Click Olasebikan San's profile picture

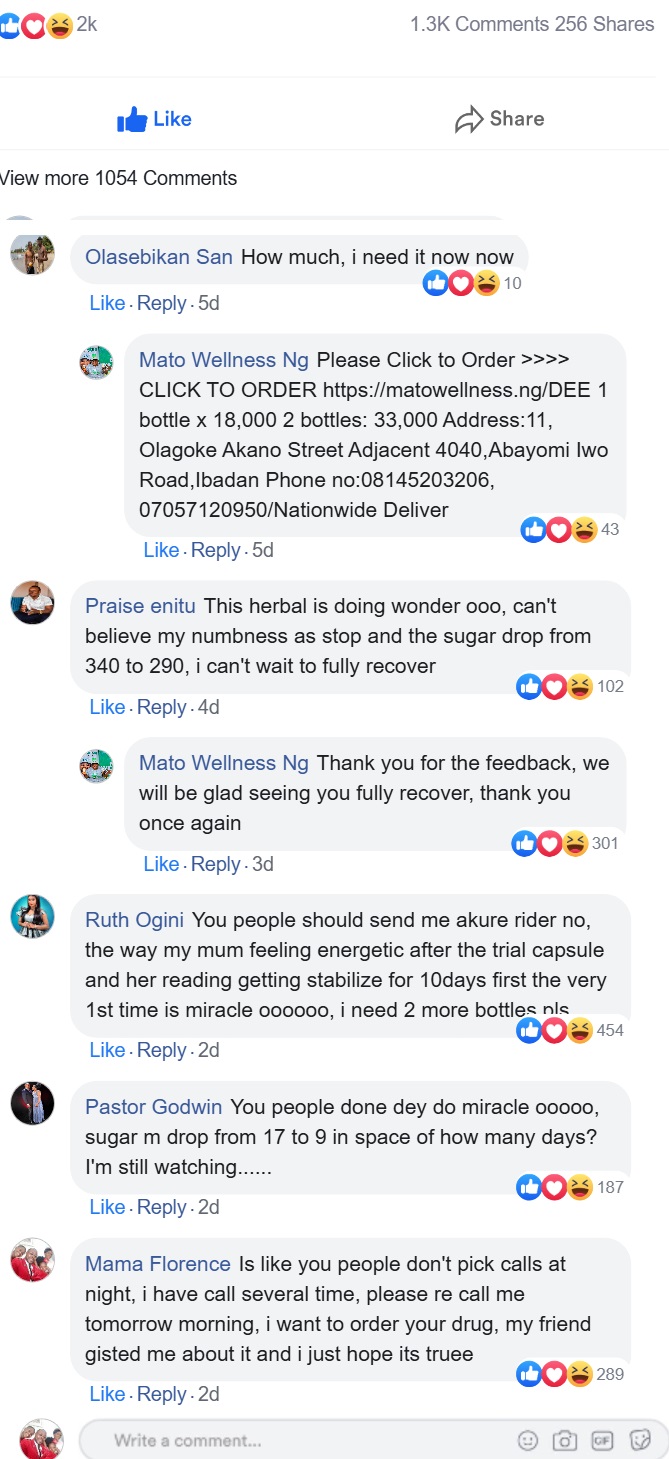pos(32,254)
